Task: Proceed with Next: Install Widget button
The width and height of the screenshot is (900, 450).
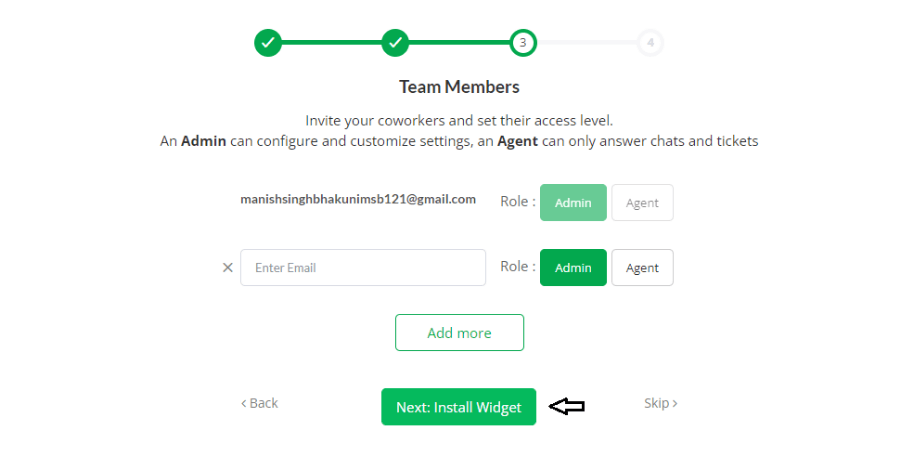Action: [x=459, y=407]
